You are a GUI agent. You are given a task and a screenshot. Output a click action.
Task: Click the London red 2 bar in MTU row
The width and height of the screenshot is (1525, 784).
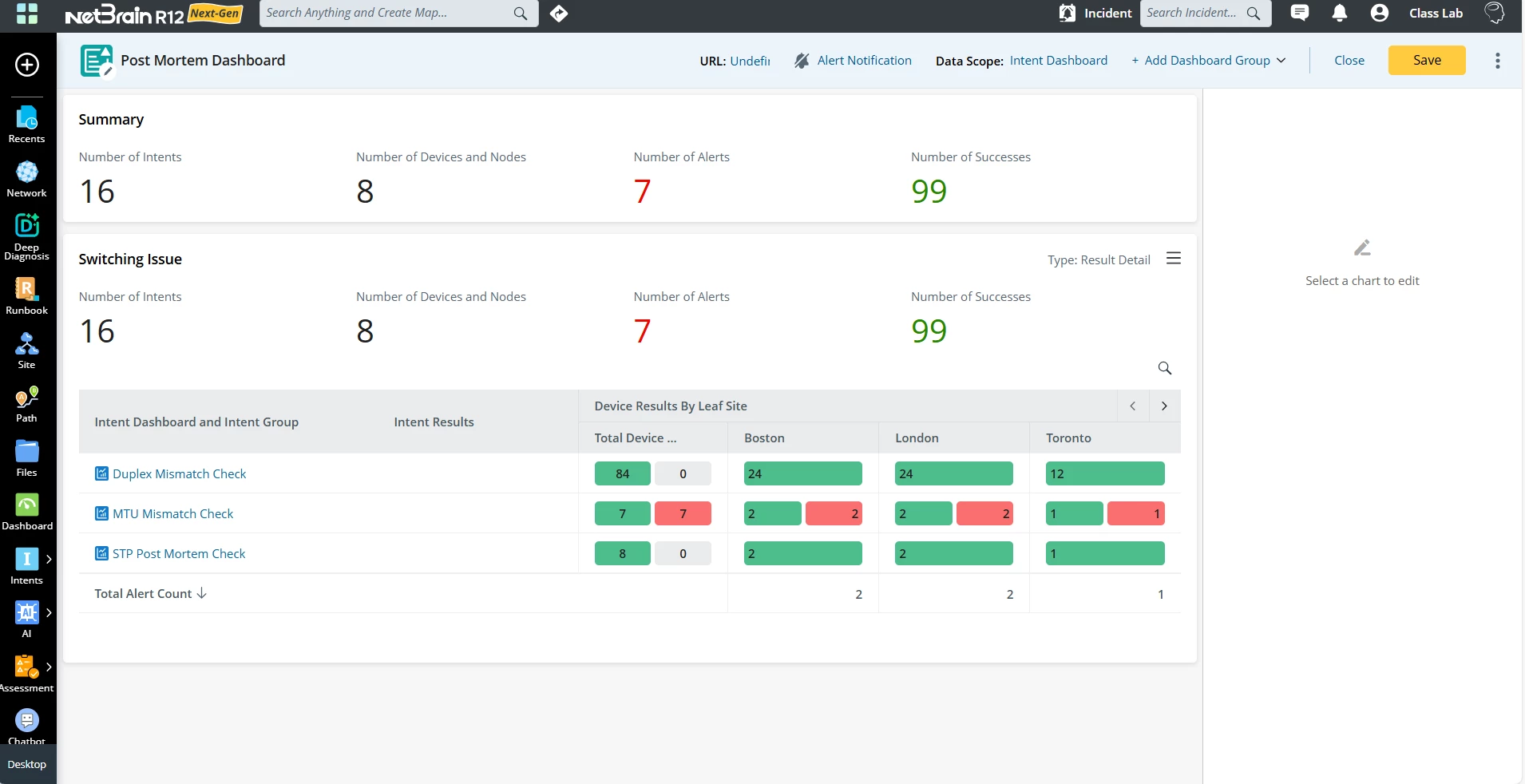[x=984, y=513]
